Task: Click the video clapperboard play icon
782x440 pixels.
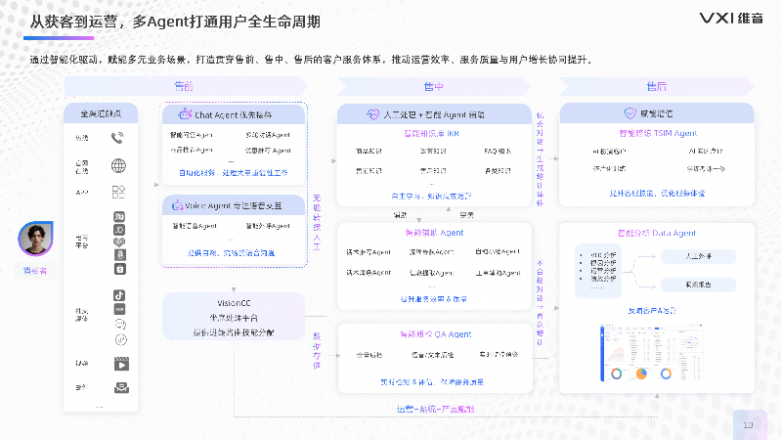Action: tap(121, 364)
